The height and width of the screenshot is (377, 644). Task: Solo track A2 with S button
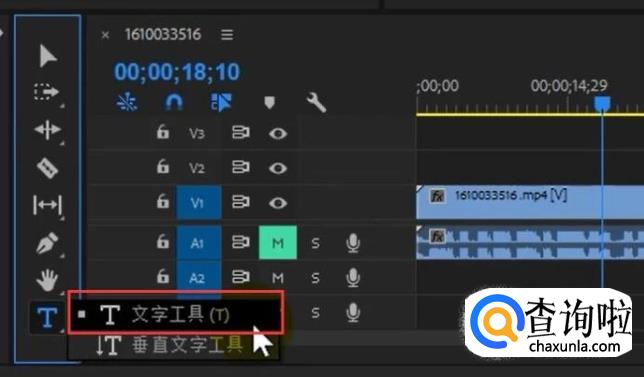[x=315, y=278]
